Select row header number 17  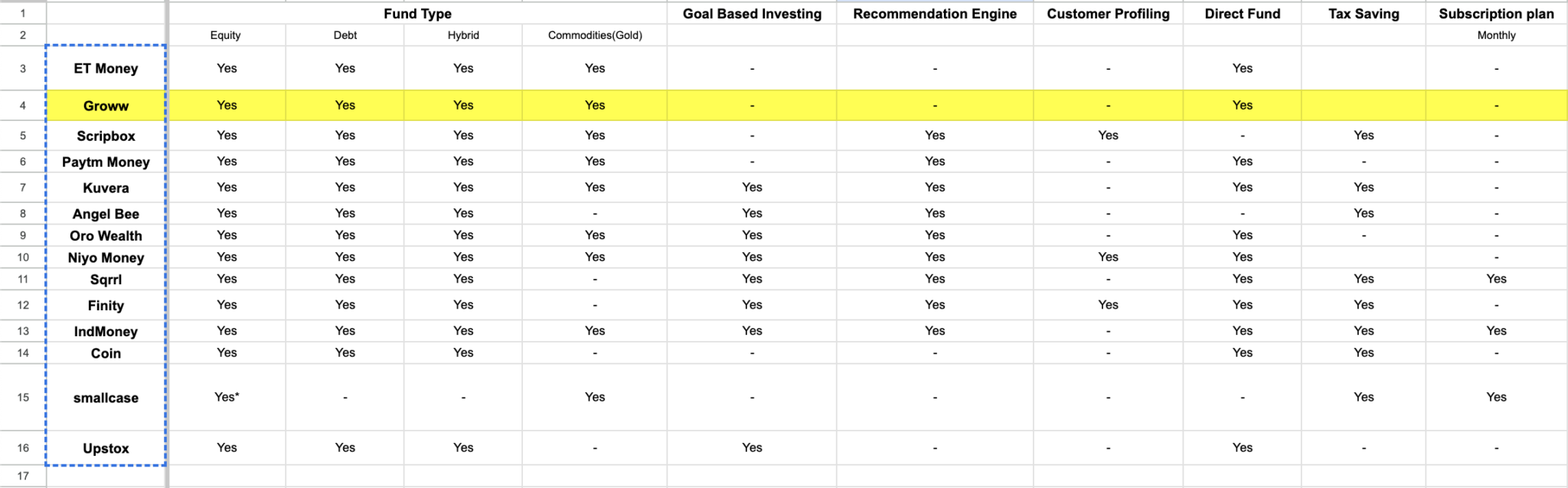click(x=23, y=476)
